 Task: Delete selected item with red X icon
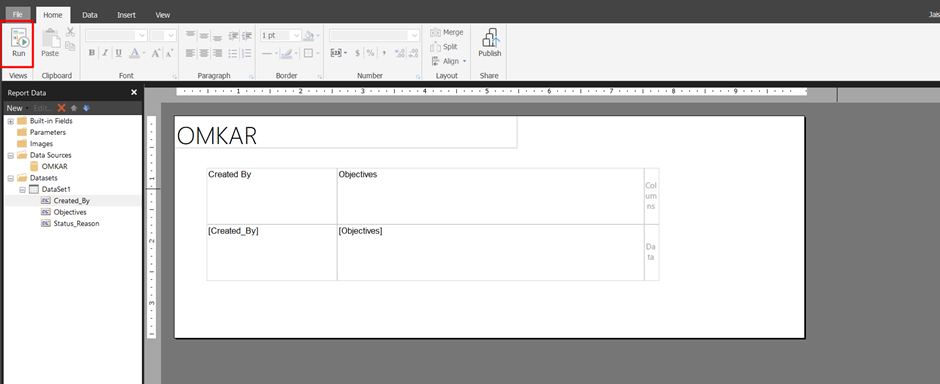[x=61, y=108]
